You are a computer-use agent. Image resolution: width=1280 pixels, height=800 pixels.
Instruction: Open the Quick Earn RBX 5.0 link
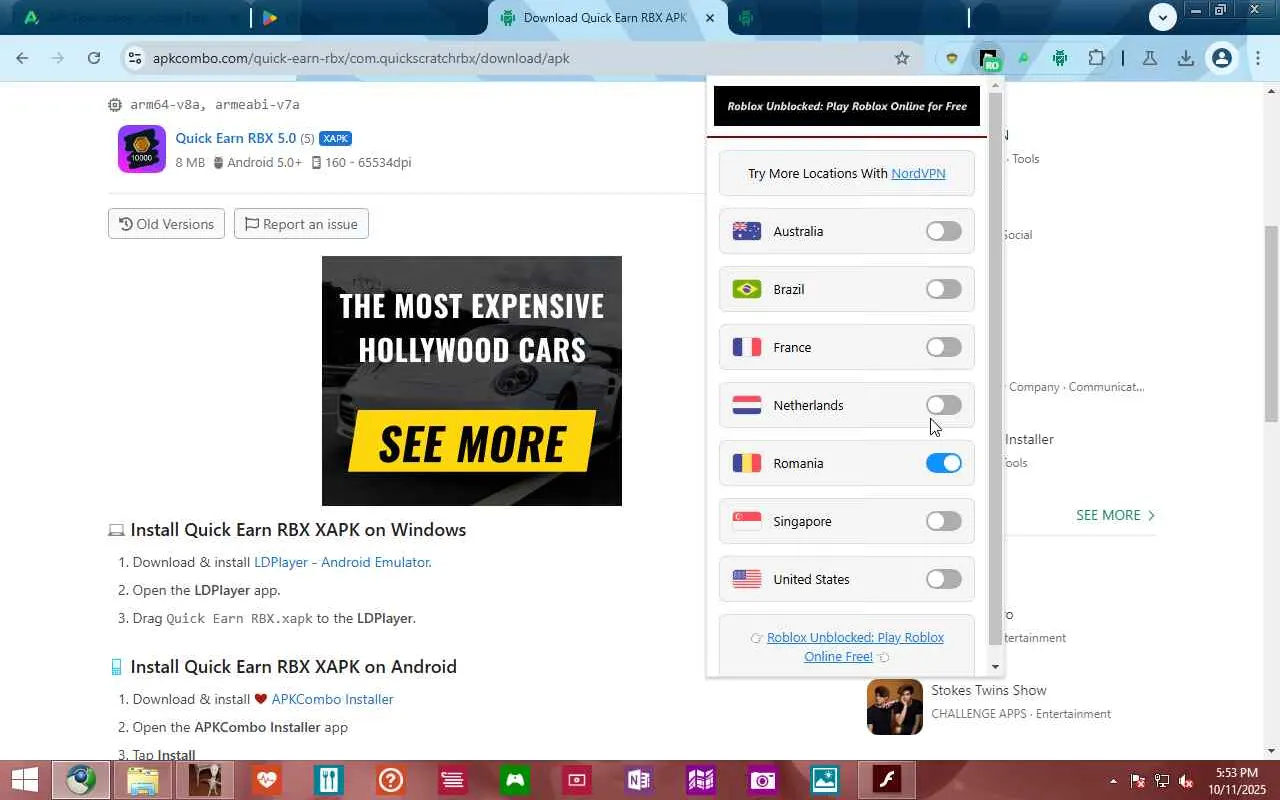[236, 138]
